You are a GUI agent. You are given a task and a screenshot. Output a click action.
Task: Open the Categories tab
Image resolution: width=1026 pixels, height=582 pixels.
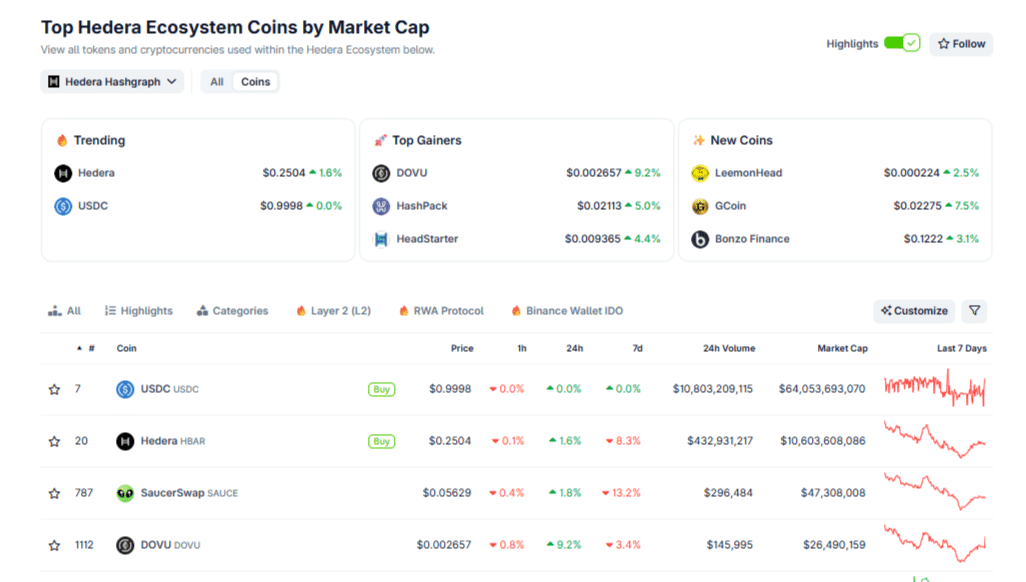coord(233,311)
